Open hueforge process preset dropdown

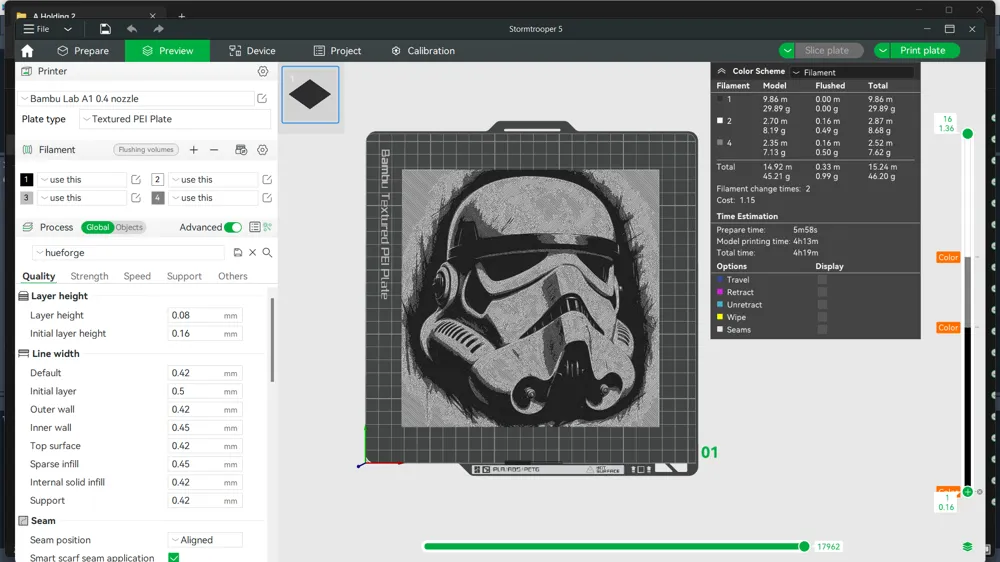(128, 253)
